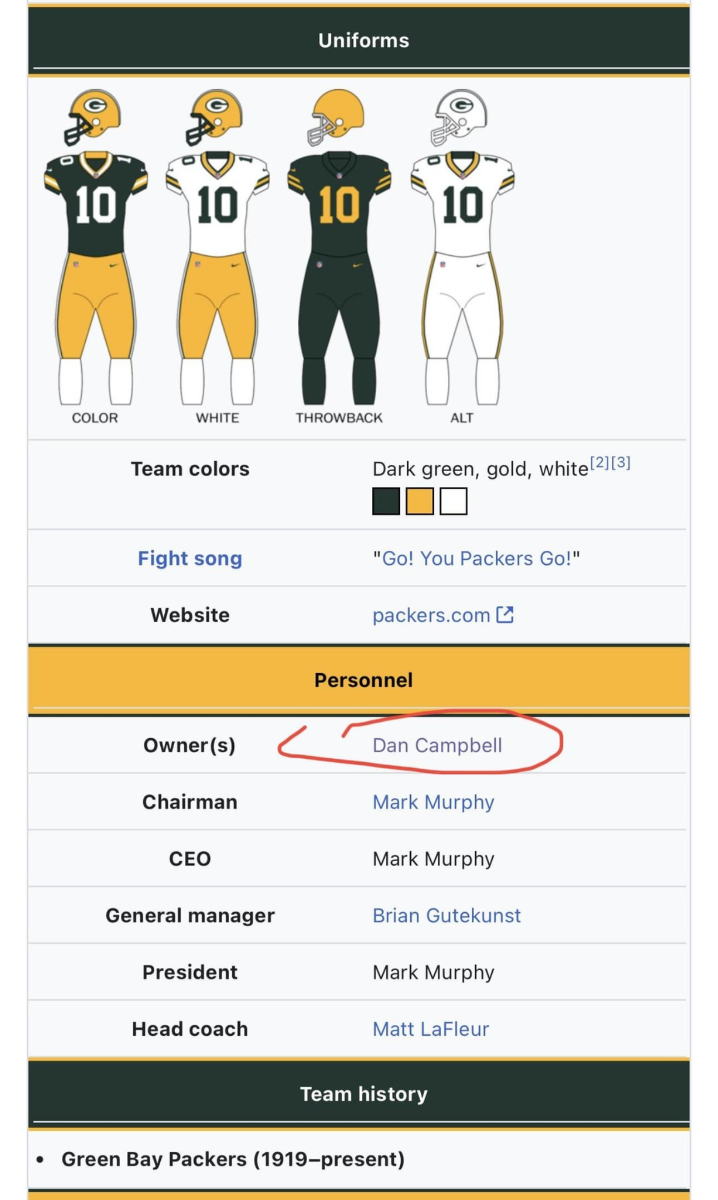Image resolution: width=718 pixels, height=1200 pixels.
Task: Open the Matt LaFleur head coach link
Action: pos(430,1029)
